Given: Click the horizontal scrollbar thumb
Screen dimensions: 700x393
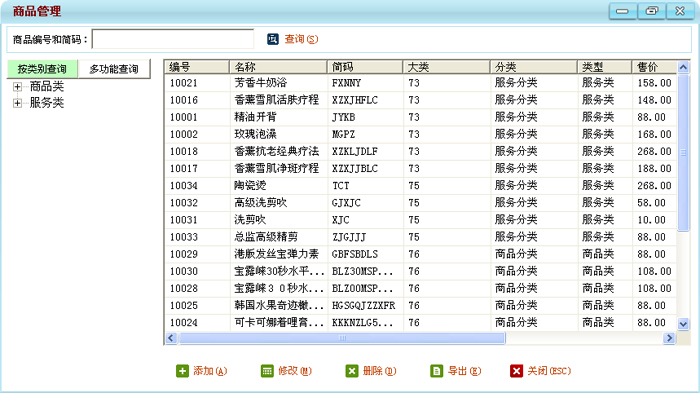Looking at the screenshot, I should [342, 338].
